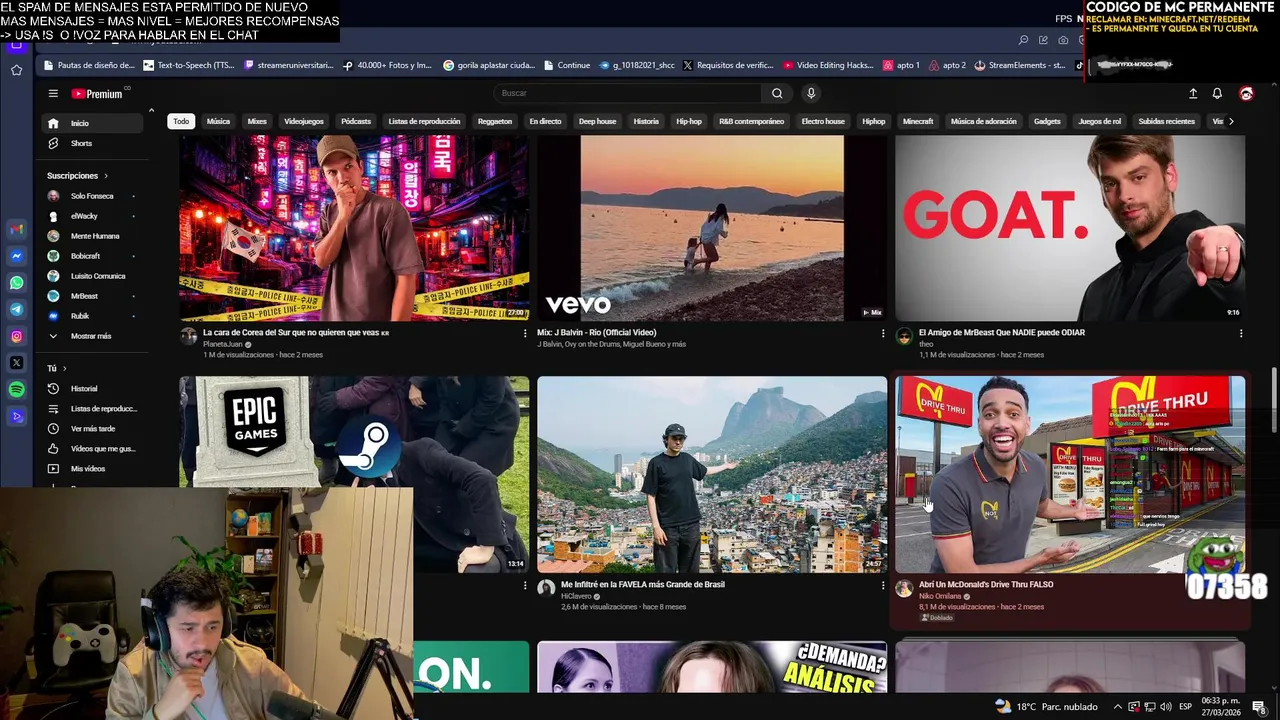Open options menu for the FAVELA video
Image resolution: width=1280 pixels, height=720 pixels.
click(x=883, y=585)
